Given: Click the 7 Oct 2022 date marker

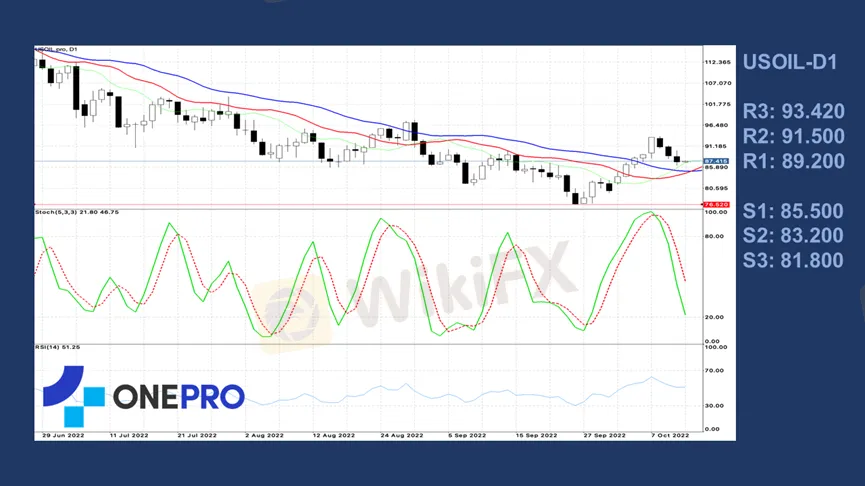Looking at the screenshot, I should pos(670,435).
